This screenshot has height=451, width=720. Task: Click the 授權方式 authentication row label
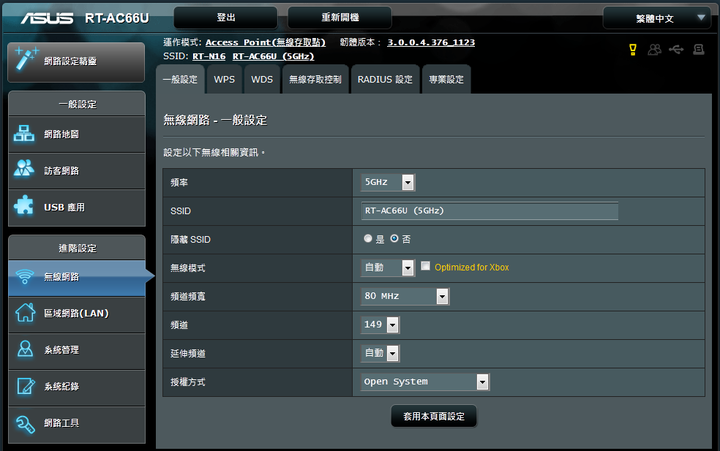(x=188, y=382)
